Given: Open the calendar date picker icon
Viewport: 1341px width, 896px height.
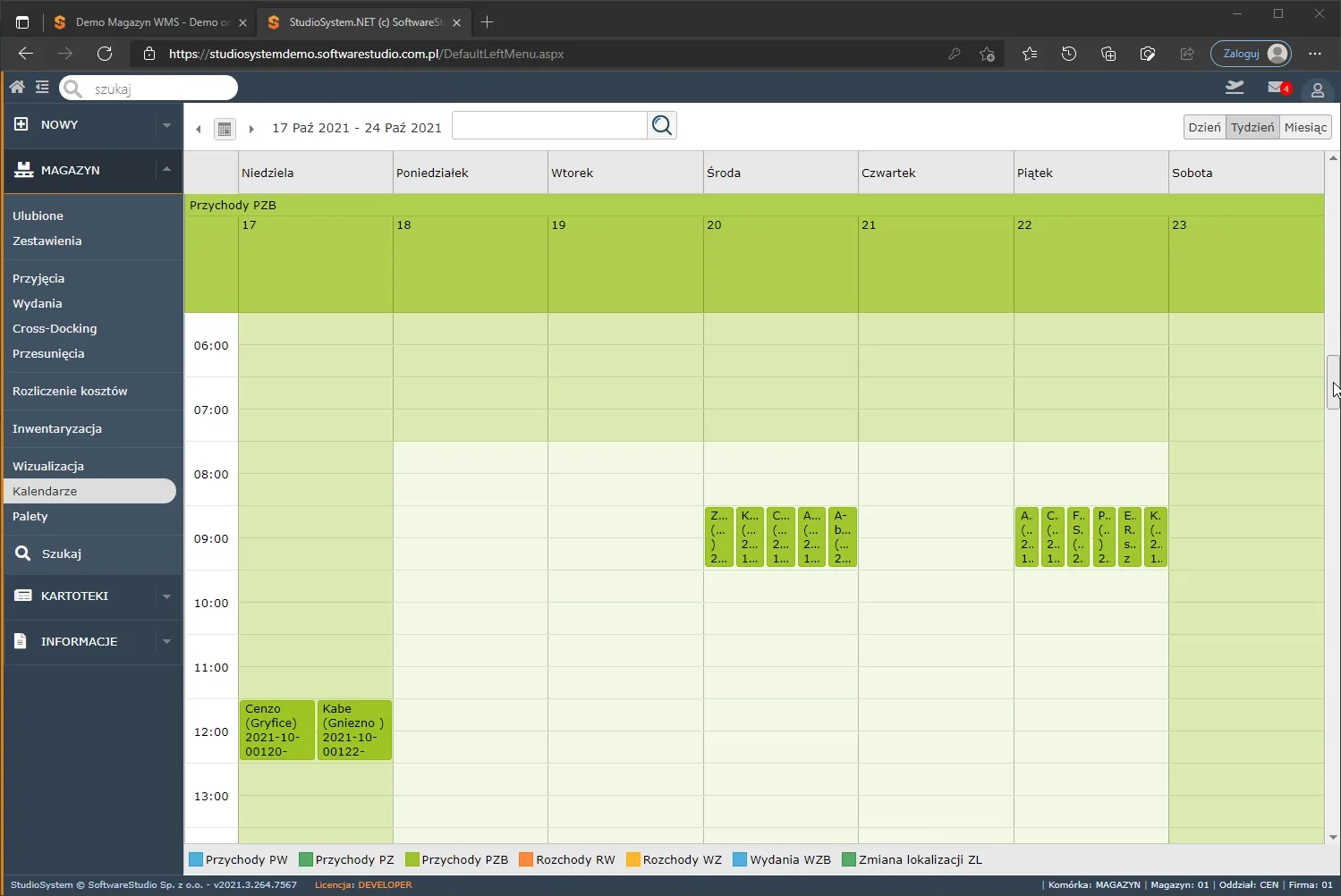Looking at the screenshot, I should (225, 129).
